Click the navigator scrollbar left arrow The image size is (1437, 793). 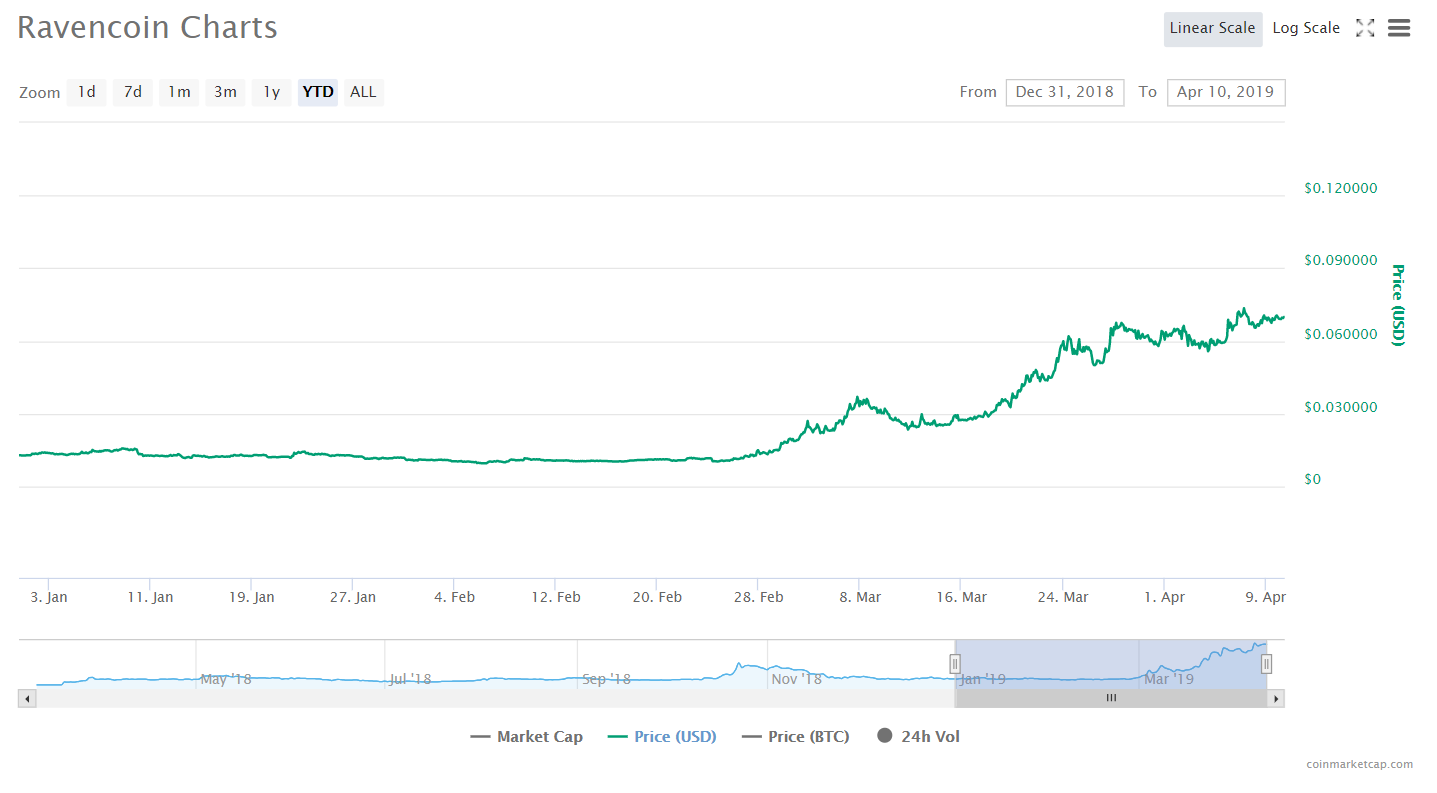27,699
